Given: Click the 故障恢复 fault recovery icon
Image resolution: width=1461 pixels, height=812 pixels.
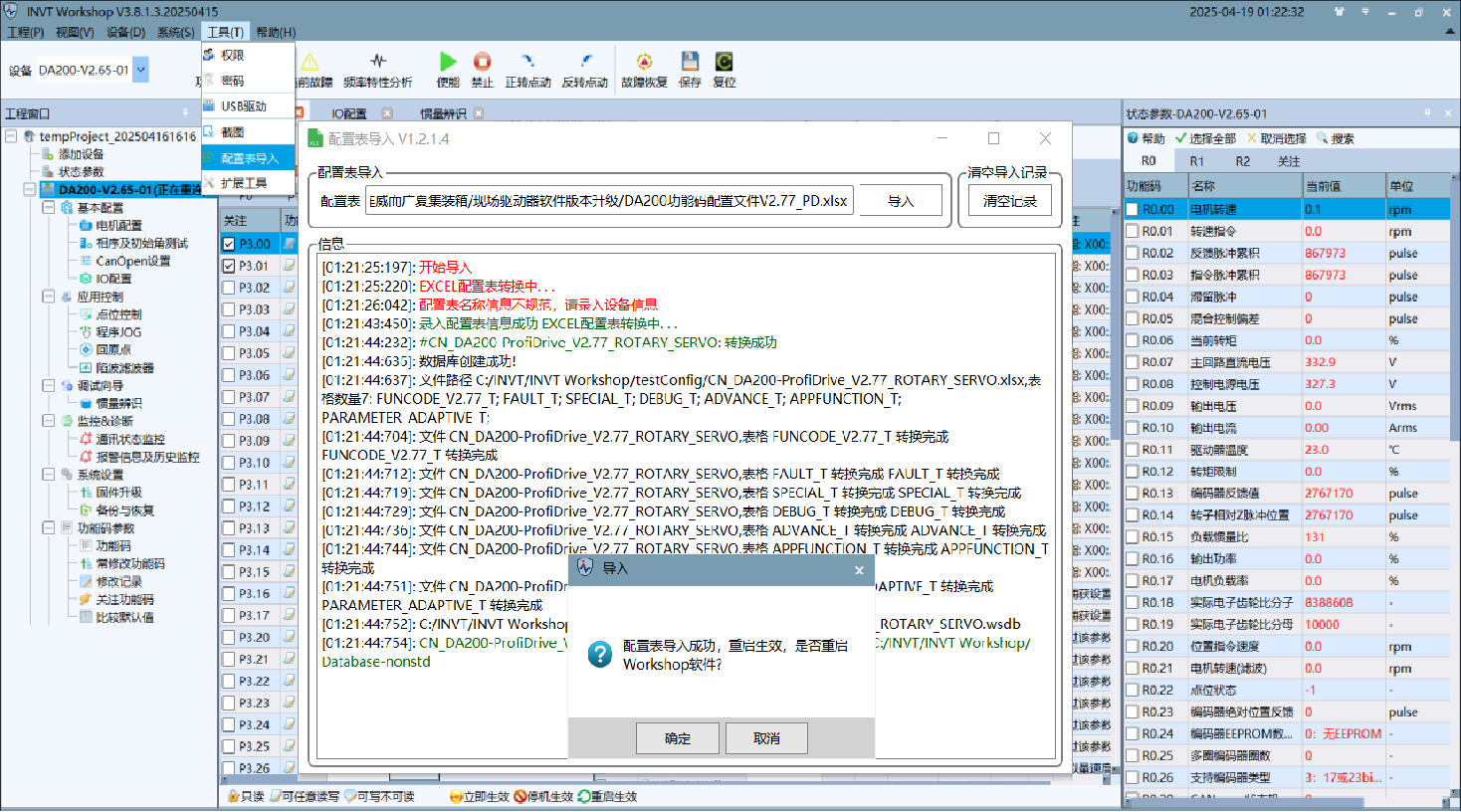Looking at the screenshot, I should [x=644, y=63].
